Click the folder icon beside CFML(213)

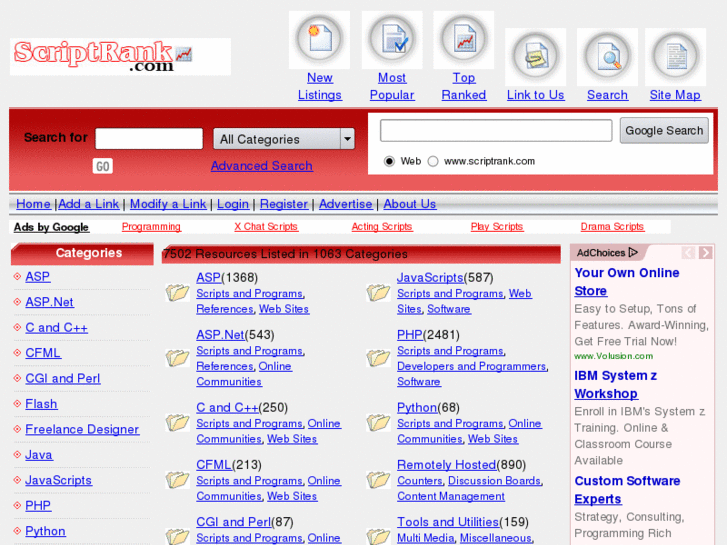point(177,480)
